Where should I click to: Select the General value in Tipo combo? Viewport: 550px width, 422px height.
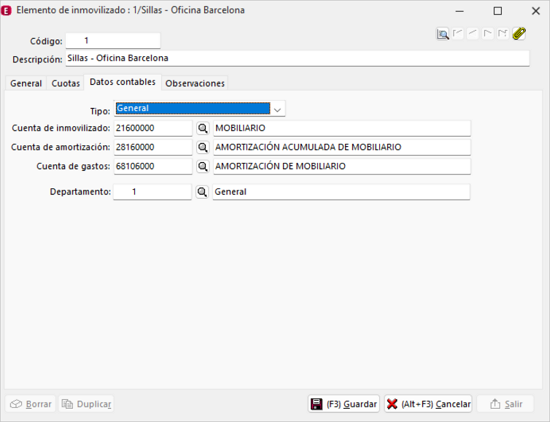coord(193,108)
